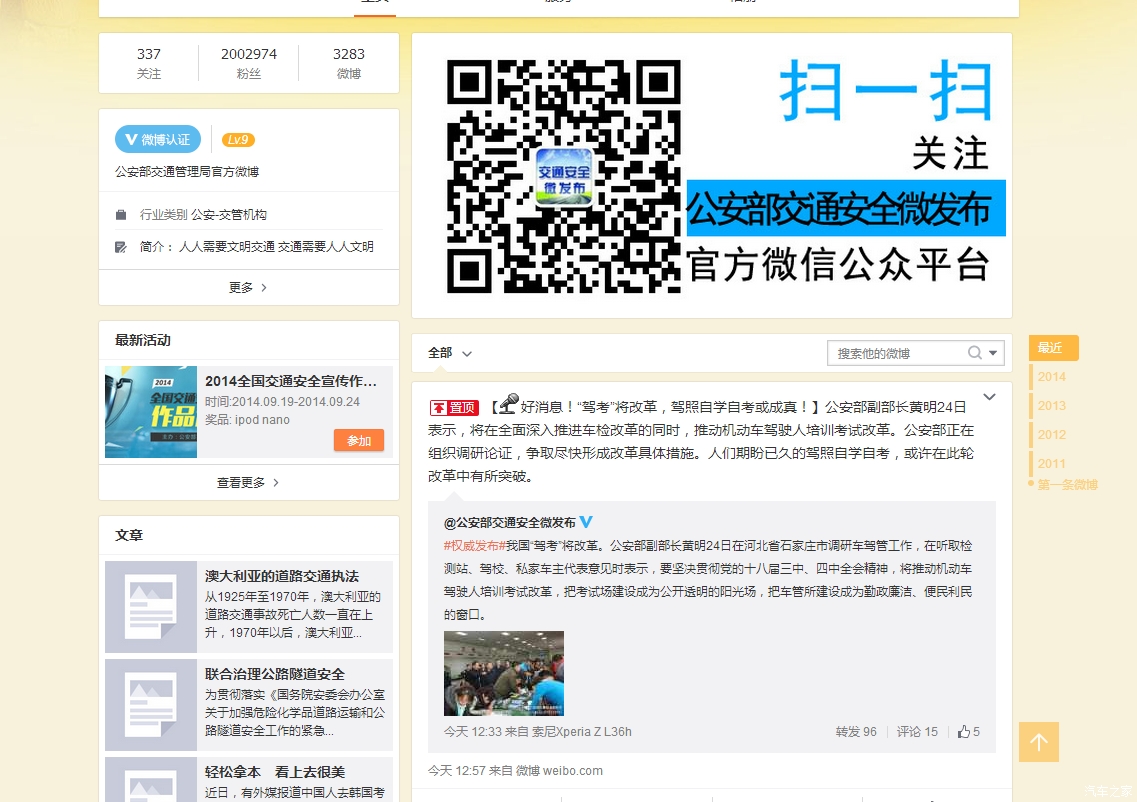This screenshot has height=802, width=1137.
Task: Click the search magnifier icon
Action: pos(975,352)
